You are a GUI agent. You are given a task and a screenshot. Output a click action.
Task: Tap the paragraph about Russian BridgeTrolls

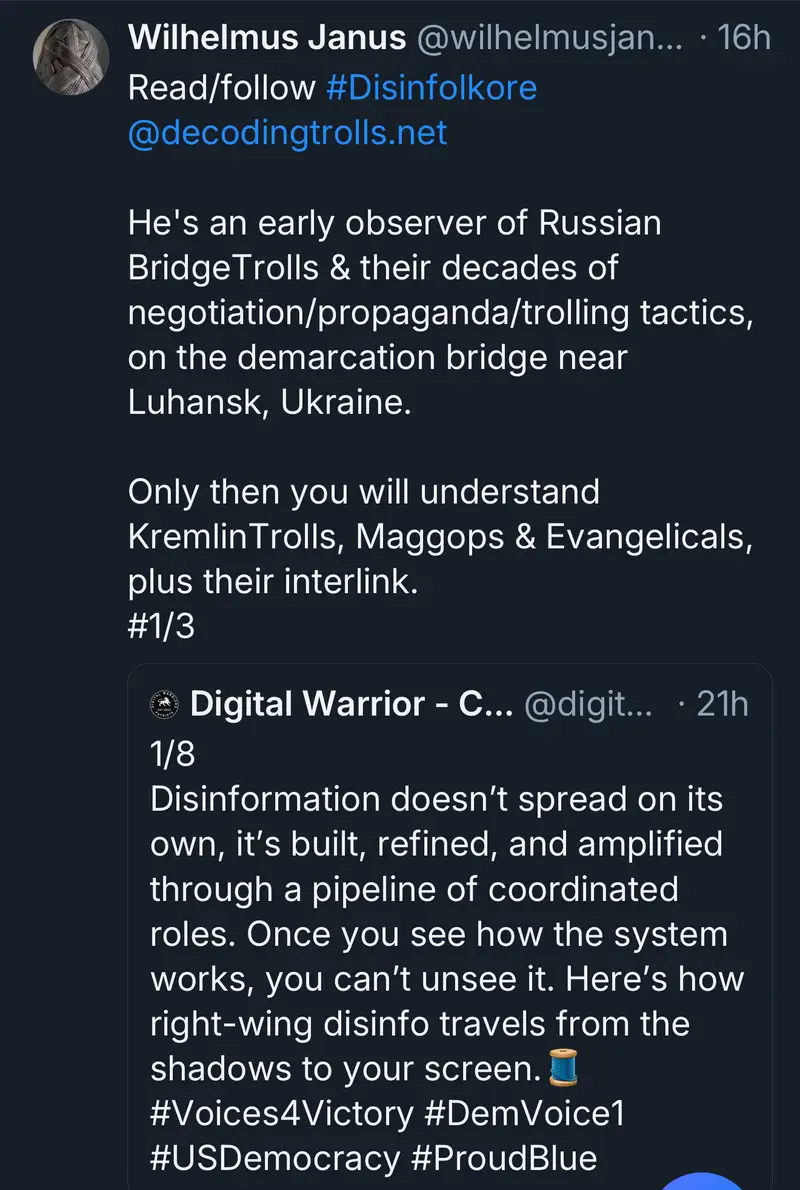[x=440, y=313]
